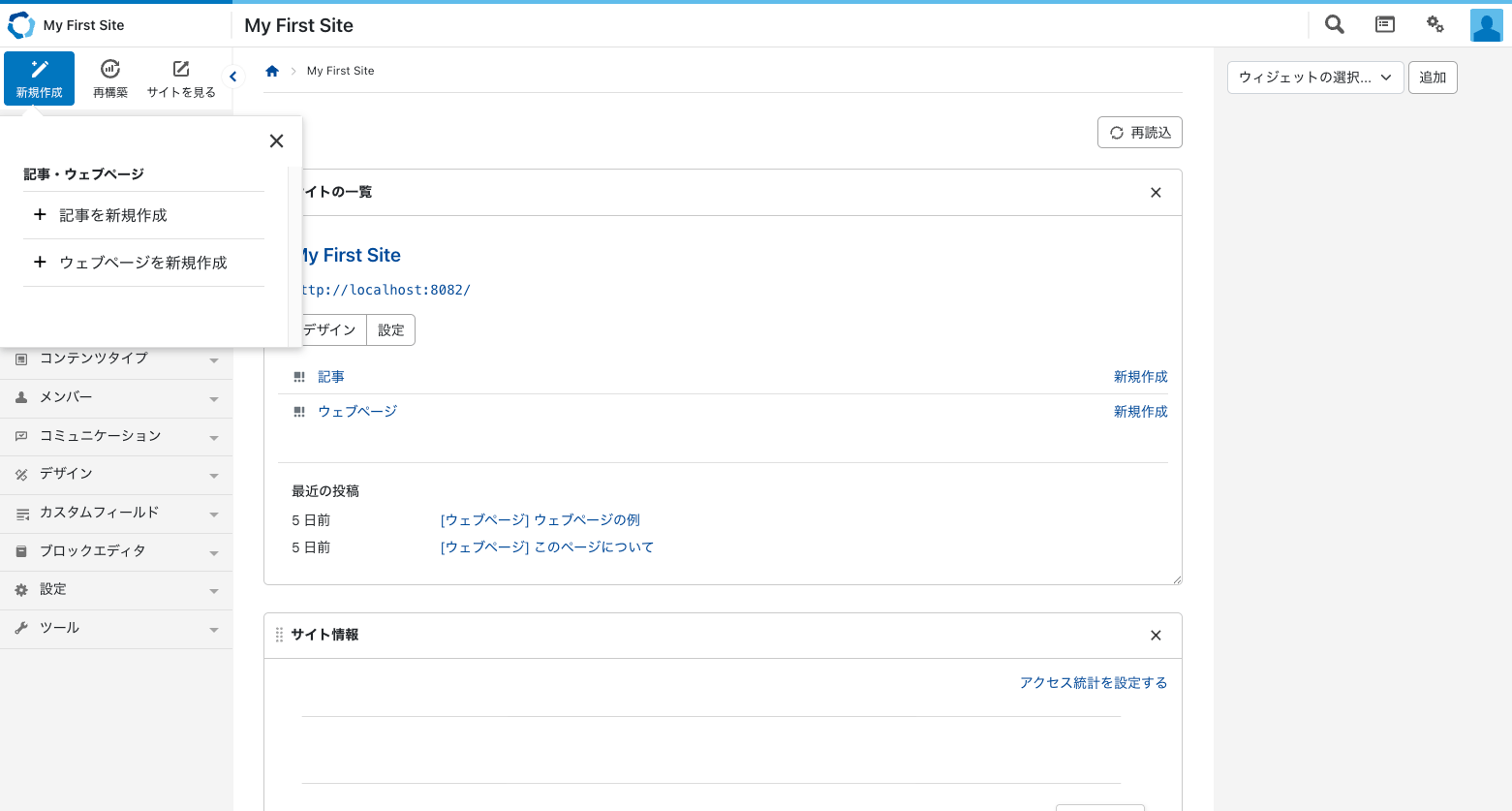The image size is (1512, 811).
Task: Expand the カスタムフィールド menu arrow
Action: coord(214,515)
